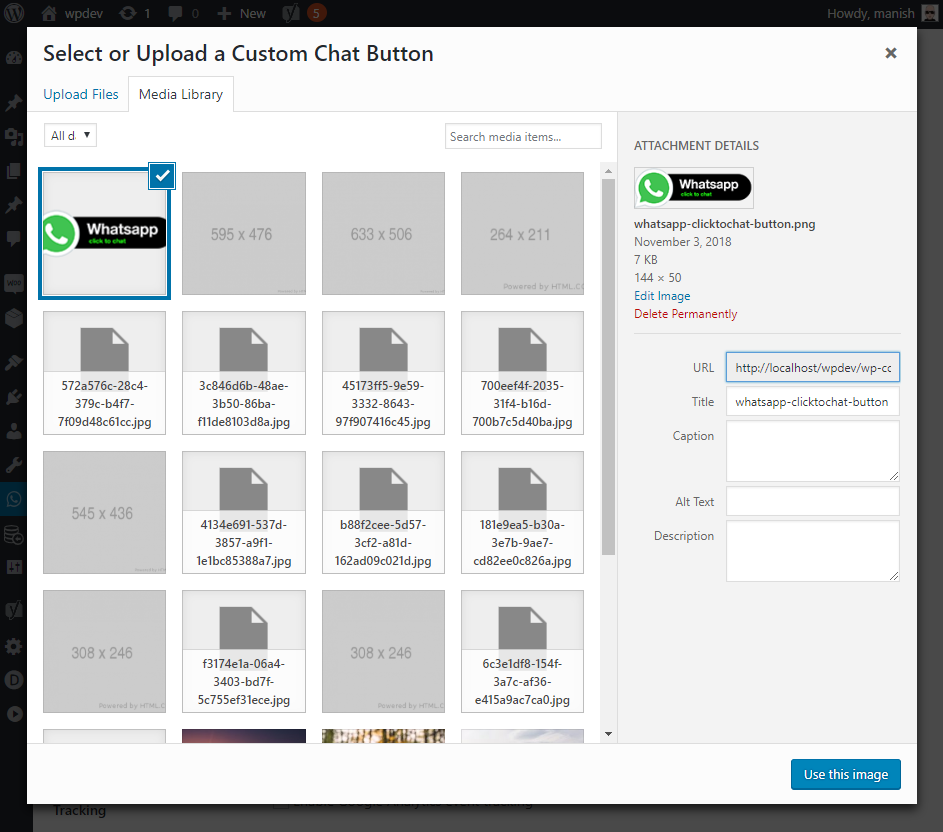Open Tools wrench icon in sidebar
Viewport: 943px width, 832px height.
coord(13,465)
